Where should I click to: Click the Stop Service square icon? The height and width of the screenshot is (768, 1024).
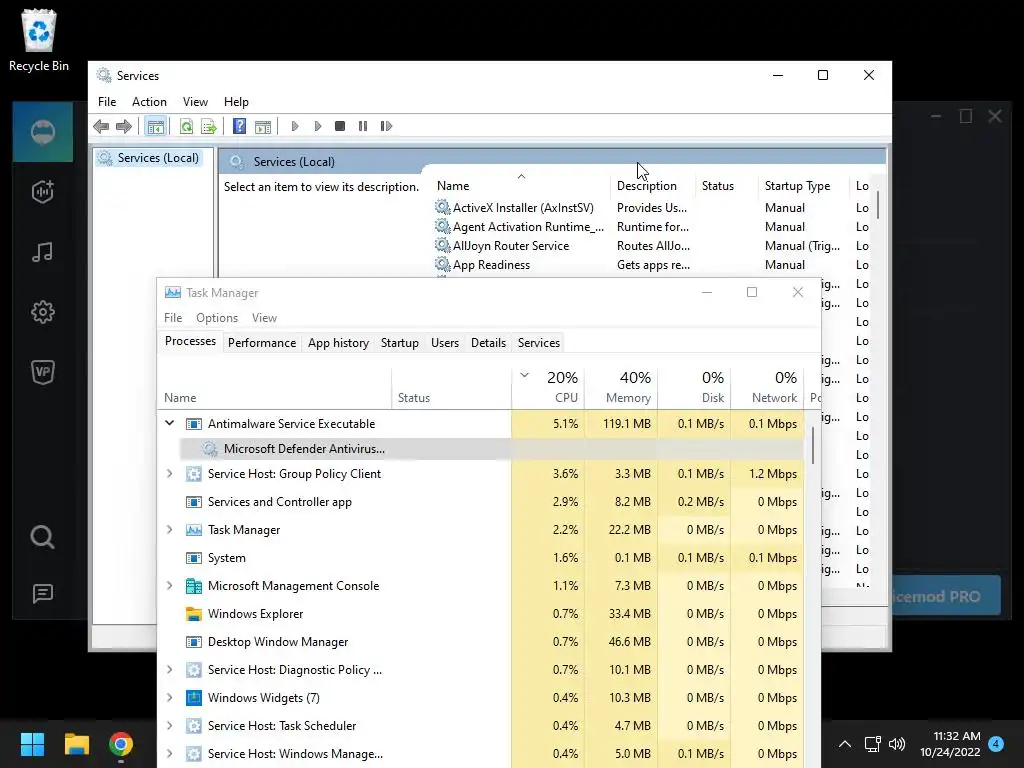(x=340, y=126)
